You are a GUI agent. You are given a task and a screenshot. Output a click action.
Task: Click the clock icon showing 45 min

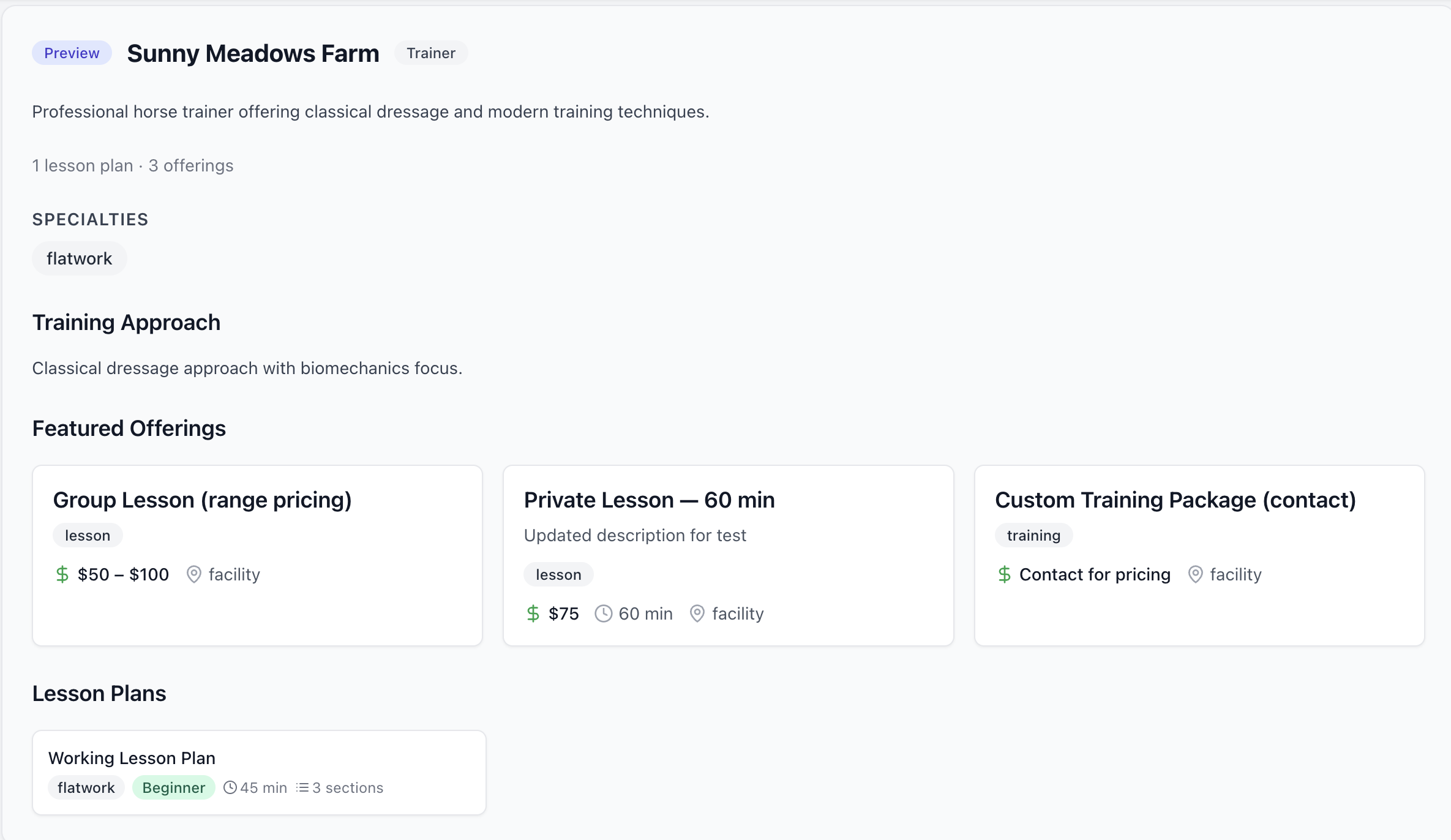point(230,787)
